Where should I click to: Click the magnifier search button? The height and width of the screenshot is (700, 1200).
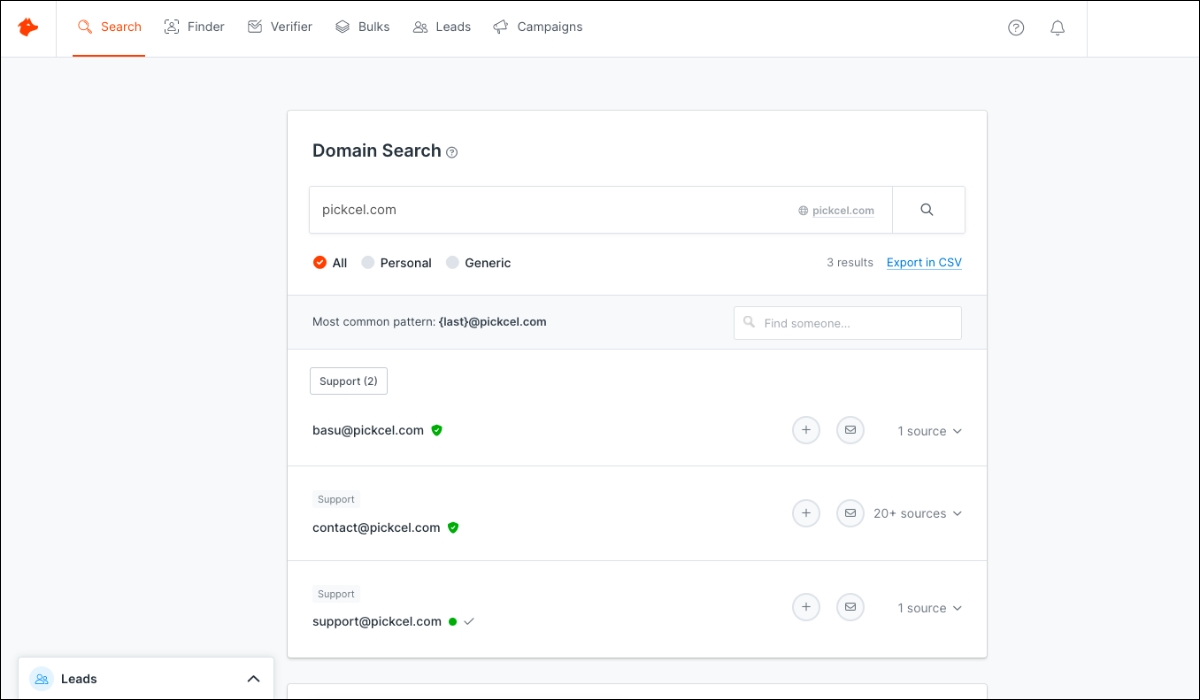pyautogui.click(x=927, y=210)
